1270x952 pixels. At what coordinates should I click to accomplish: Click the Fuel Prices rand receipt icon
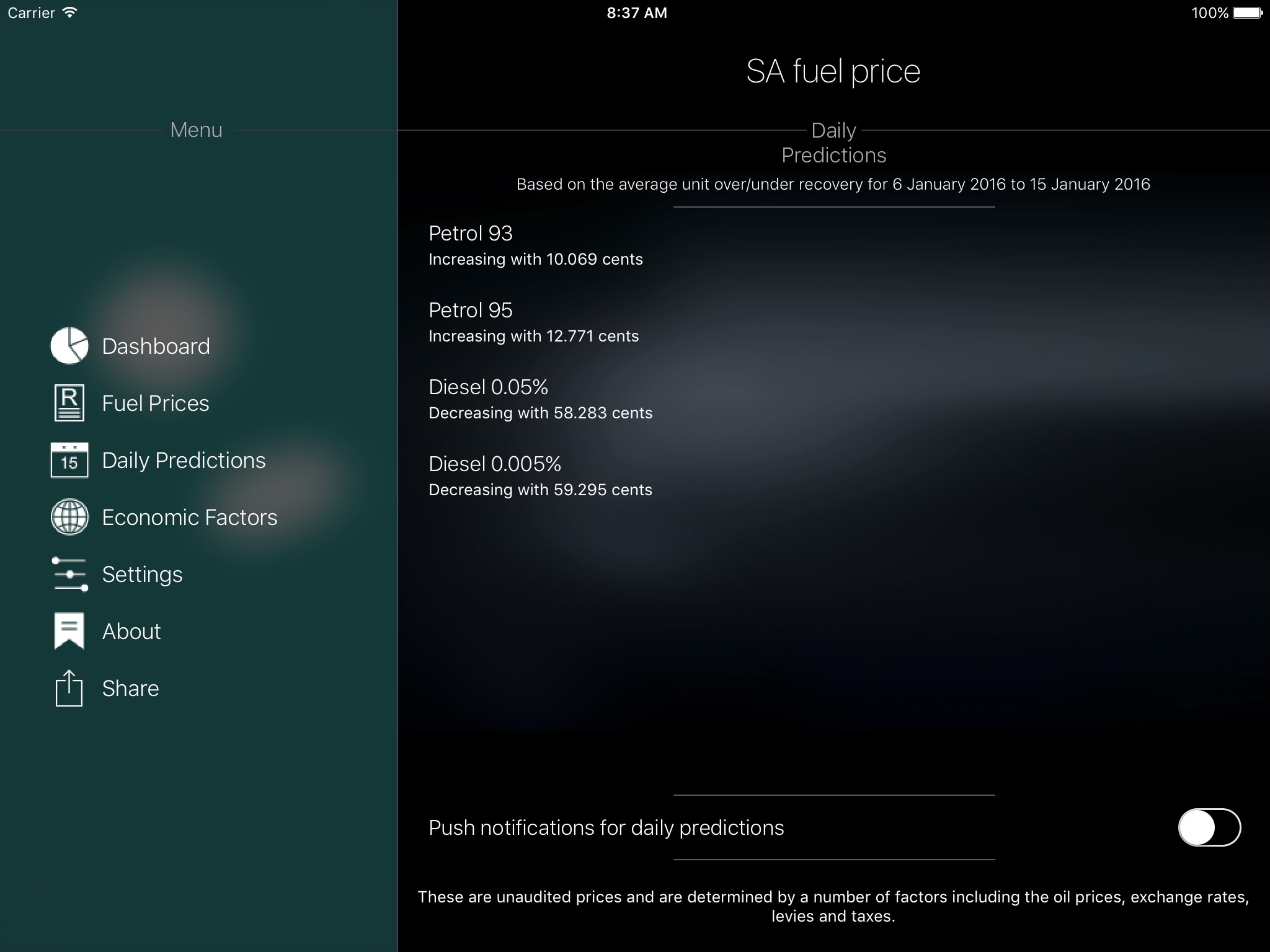click(x=69, y=403)
